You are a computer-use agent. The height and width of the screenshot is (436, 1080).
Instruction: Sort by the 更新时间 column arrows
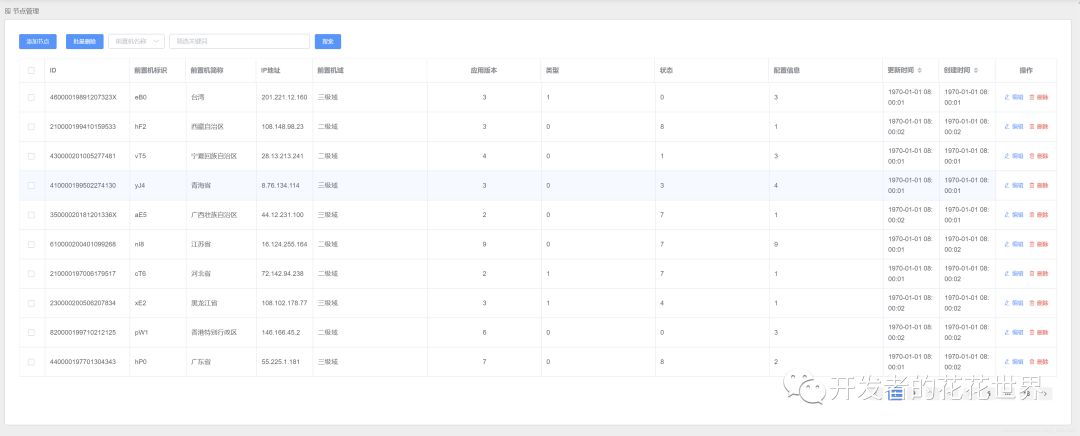[920, 70]
